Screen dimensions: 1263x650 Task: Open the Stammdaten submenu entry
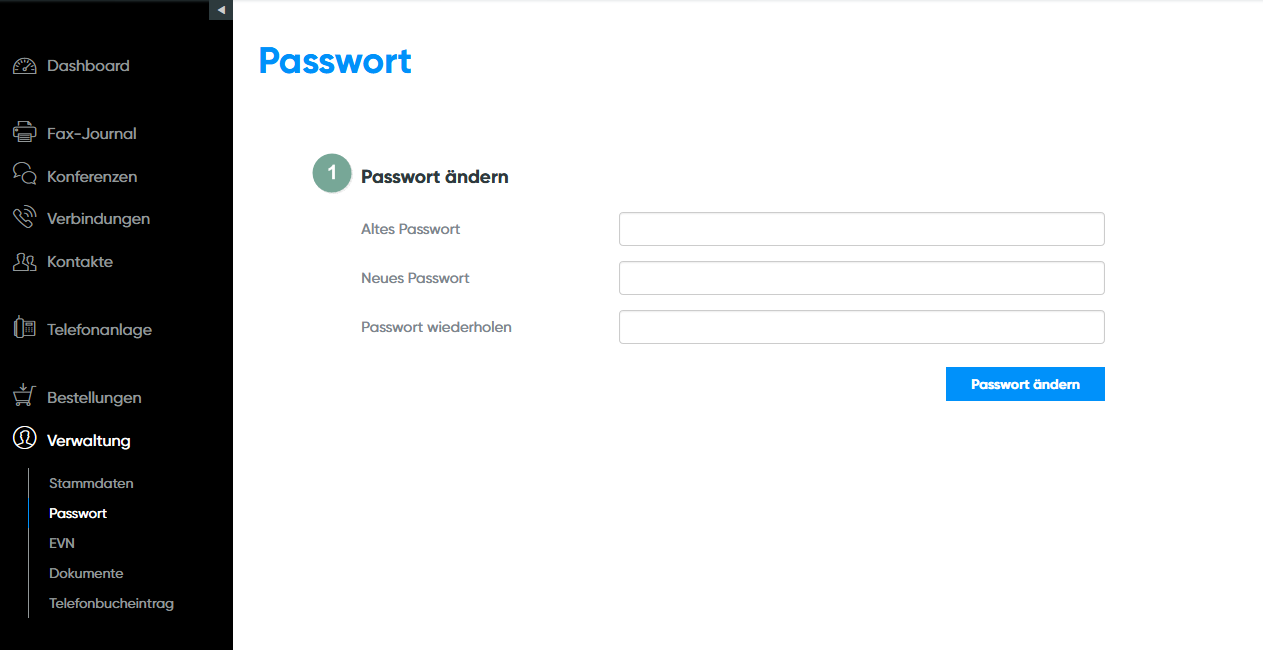click(x=91, y=483)
